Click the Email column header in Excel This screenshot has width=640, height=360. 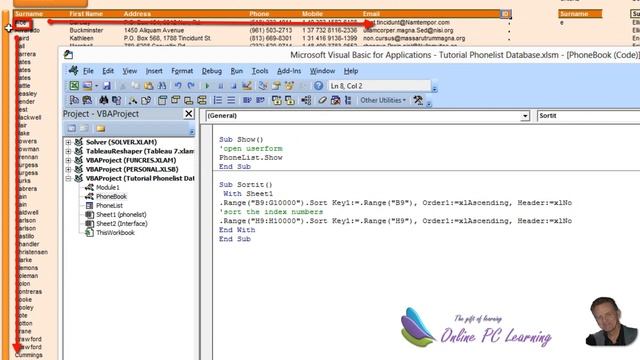(x=371, y=14)
